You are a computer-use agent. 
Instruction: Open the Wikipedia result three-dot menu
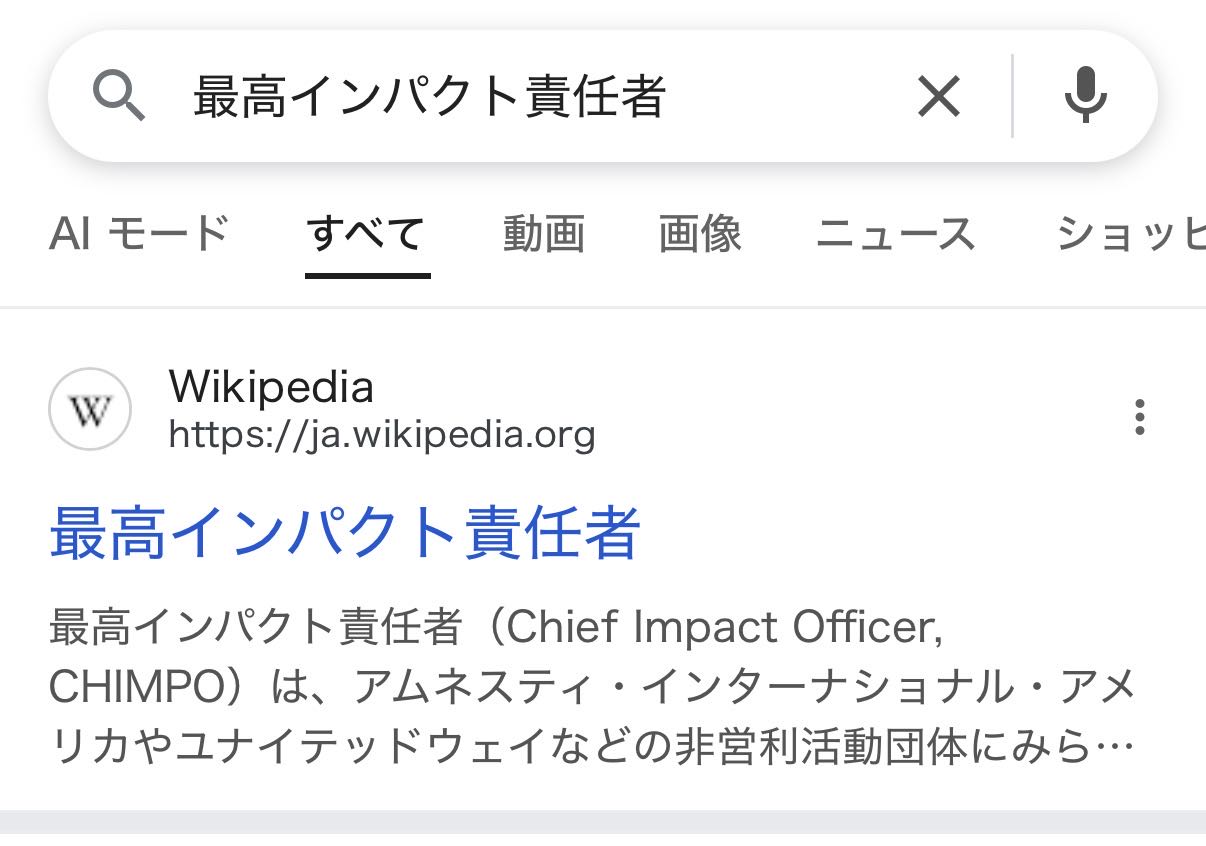(x=1139, y=417)
